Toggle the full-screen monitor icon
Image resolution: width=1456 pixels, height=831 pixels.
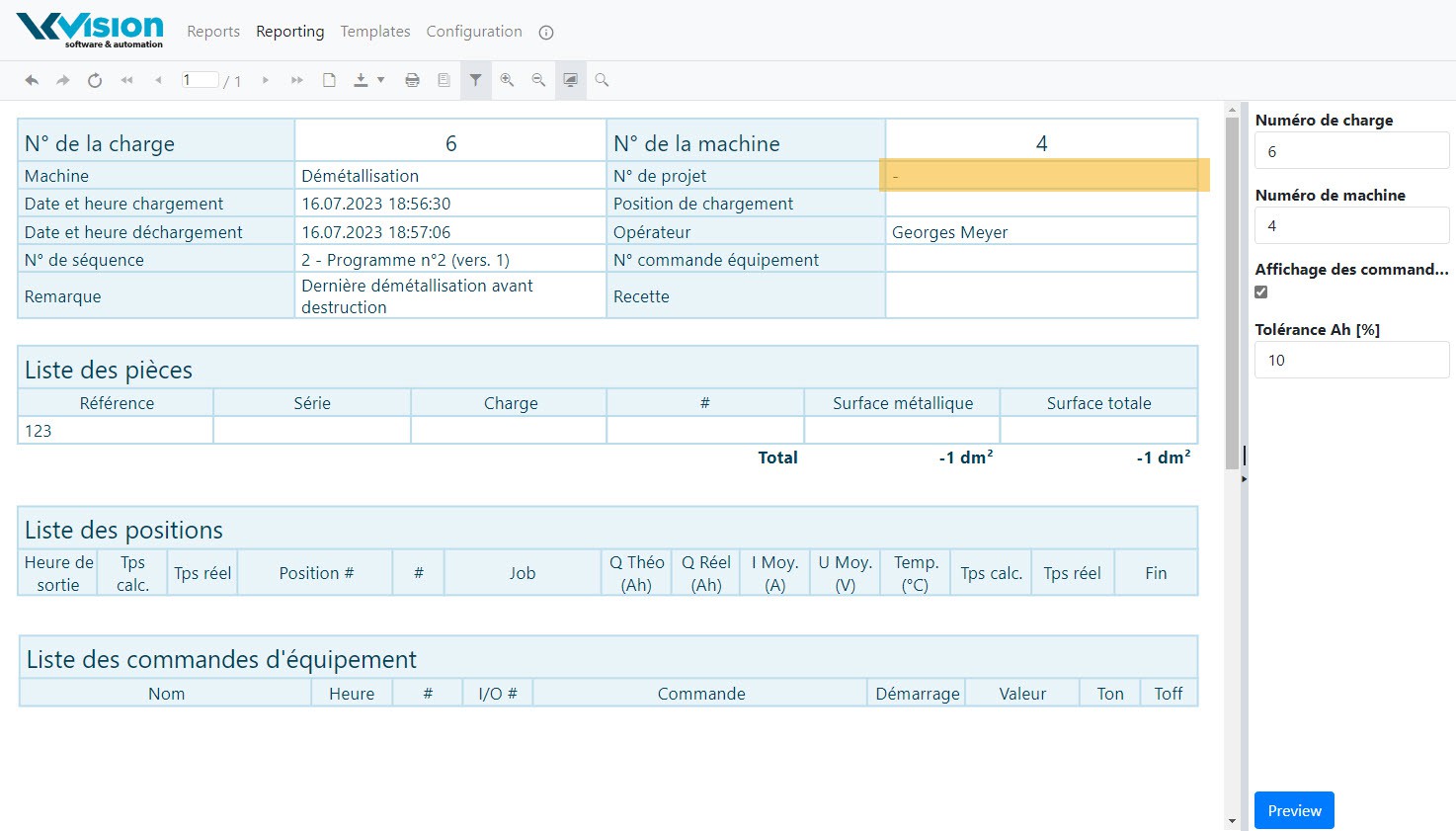570,80
